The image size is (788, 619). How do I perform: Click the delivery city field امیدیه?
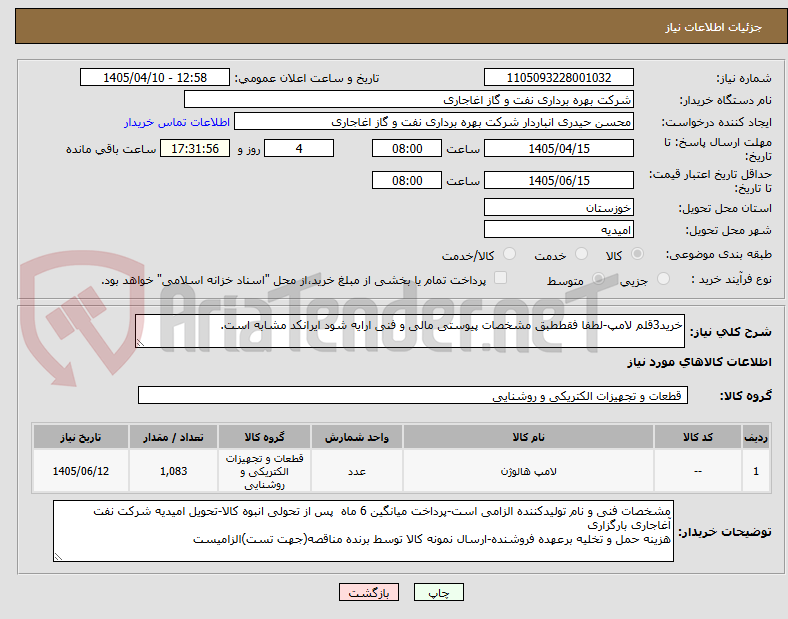pyautogui.click(x=559, y=230)
